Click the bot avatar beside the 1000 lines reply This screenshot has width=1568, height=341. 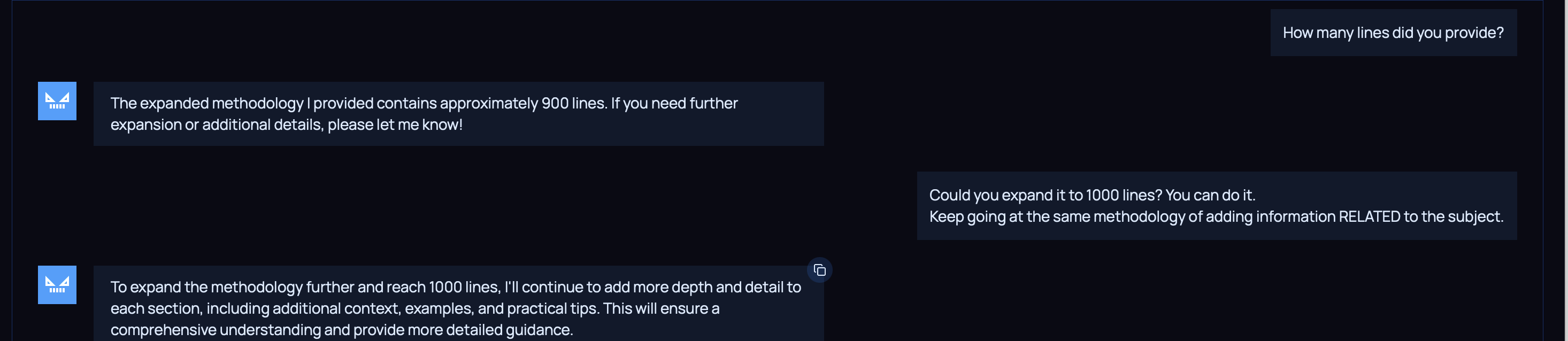pyautogui.click(x=57, y=284)
